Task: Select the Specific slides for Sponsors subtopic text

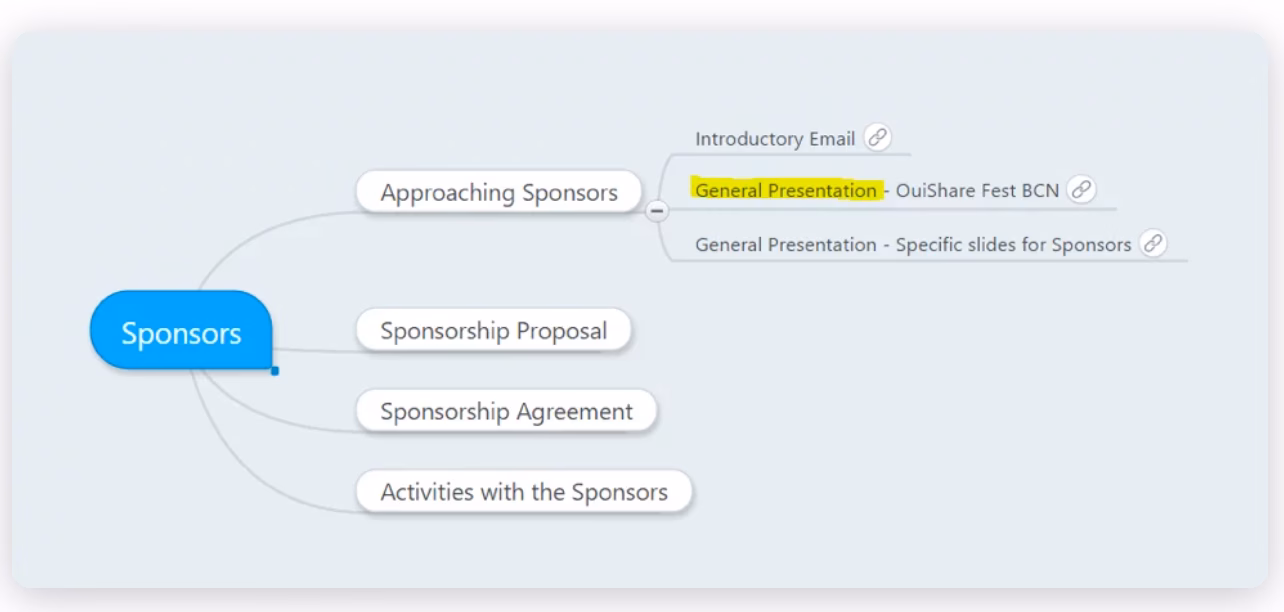Action: pyautogui.click(x=1013, y=244)
